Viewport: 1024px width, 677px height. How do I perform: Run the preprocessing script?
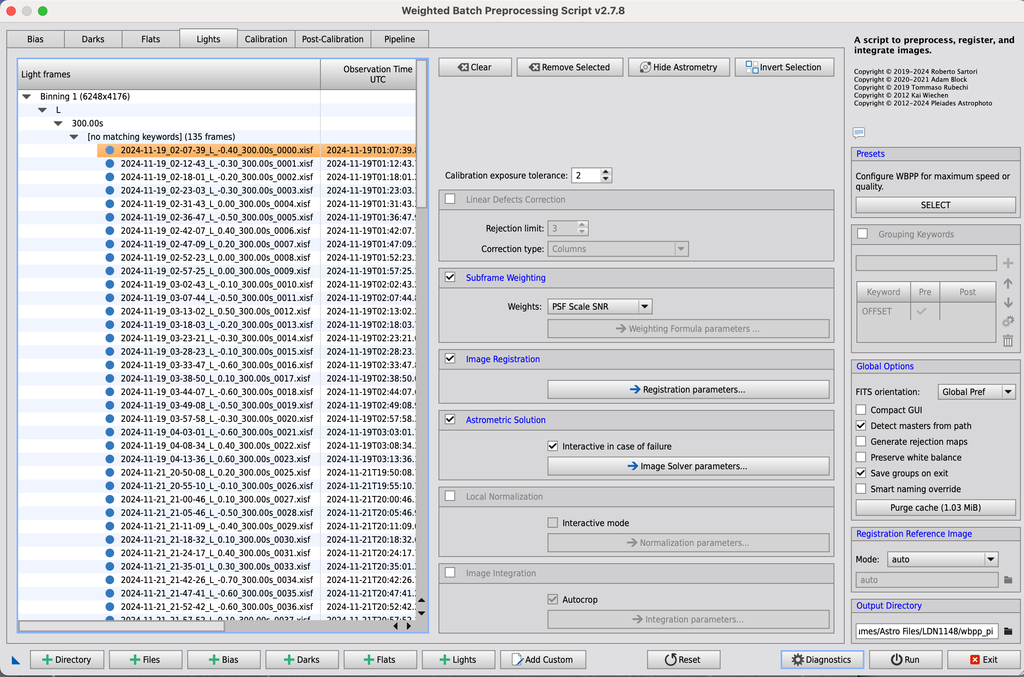(x=905, y=659)
